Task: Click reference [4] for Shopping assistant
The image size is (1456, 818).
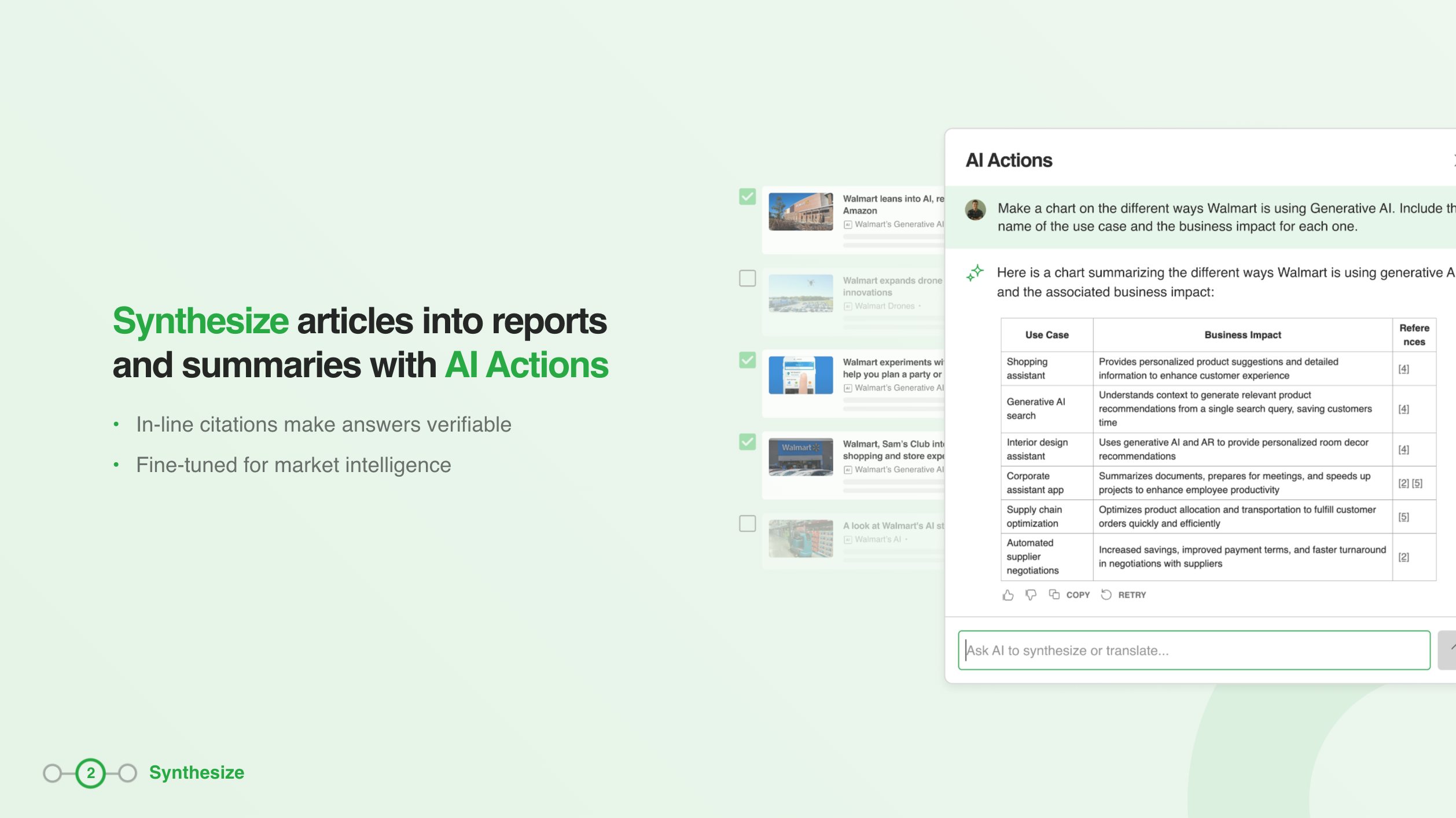Action: 1403,369
